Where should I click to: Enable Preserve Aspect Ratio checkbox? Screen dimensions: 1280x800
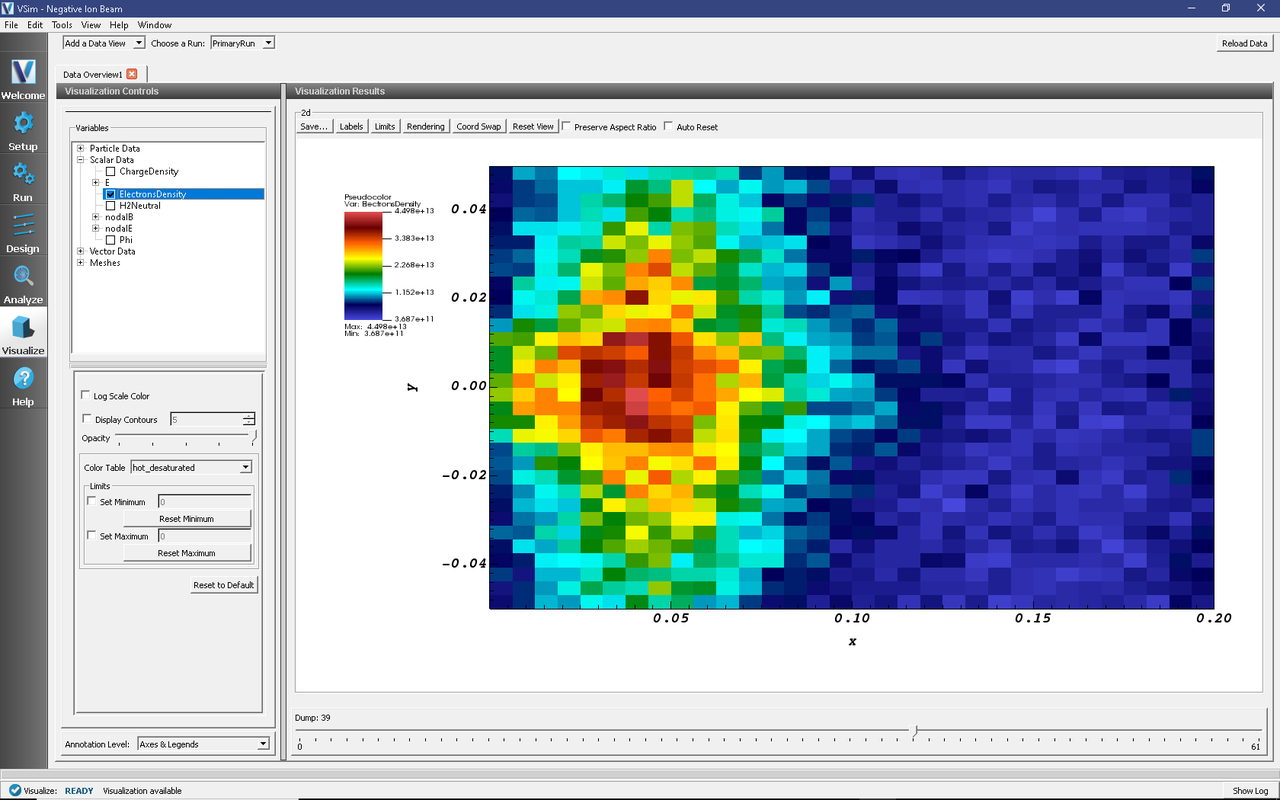click(567, 127)
